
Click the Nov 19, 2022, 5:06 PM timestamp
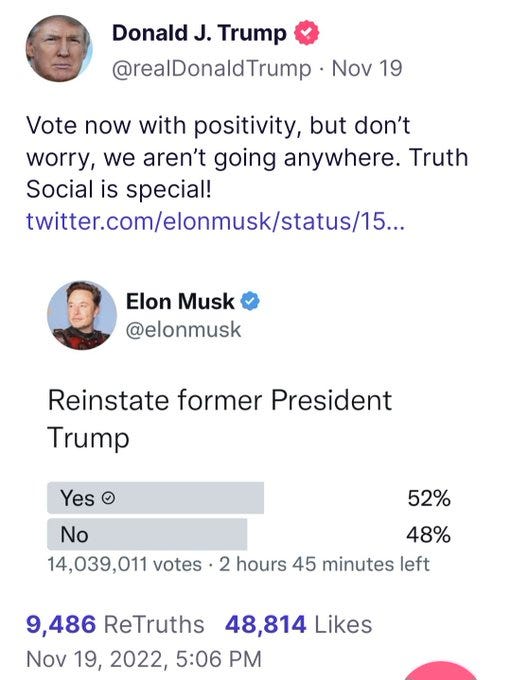click(144, 659)
